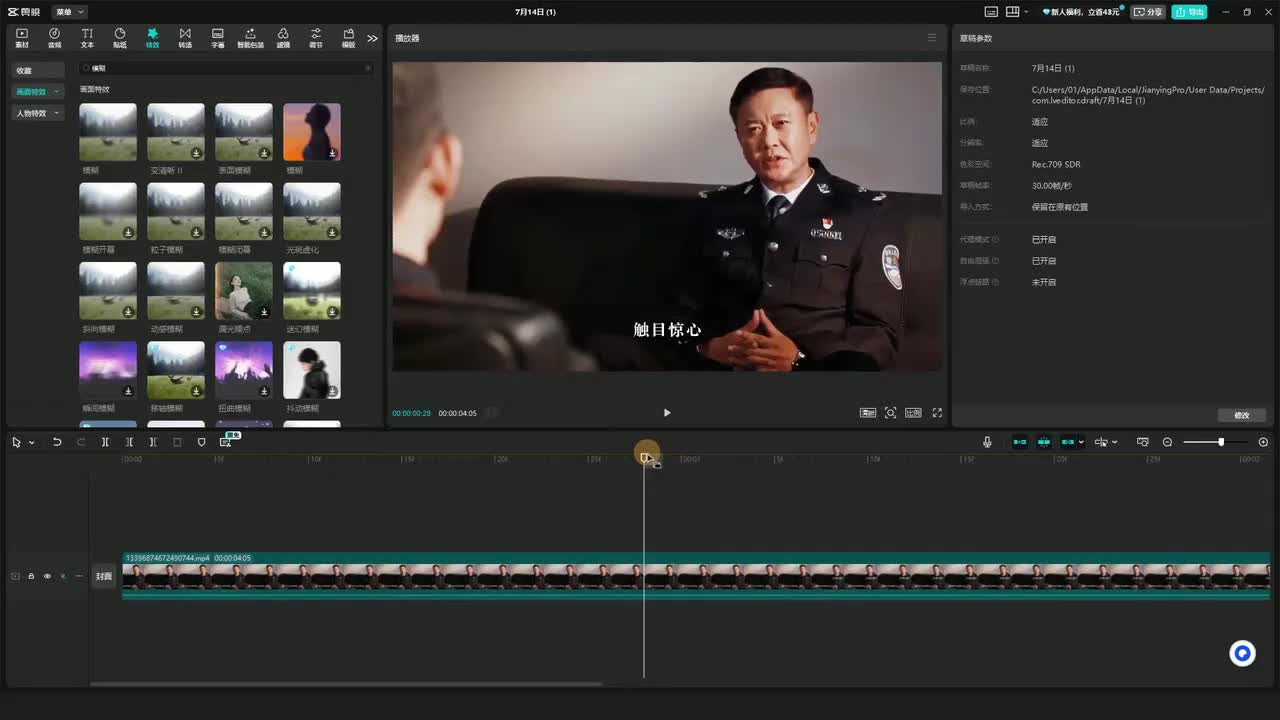Open the aspect ratio option

coord(913,412)
